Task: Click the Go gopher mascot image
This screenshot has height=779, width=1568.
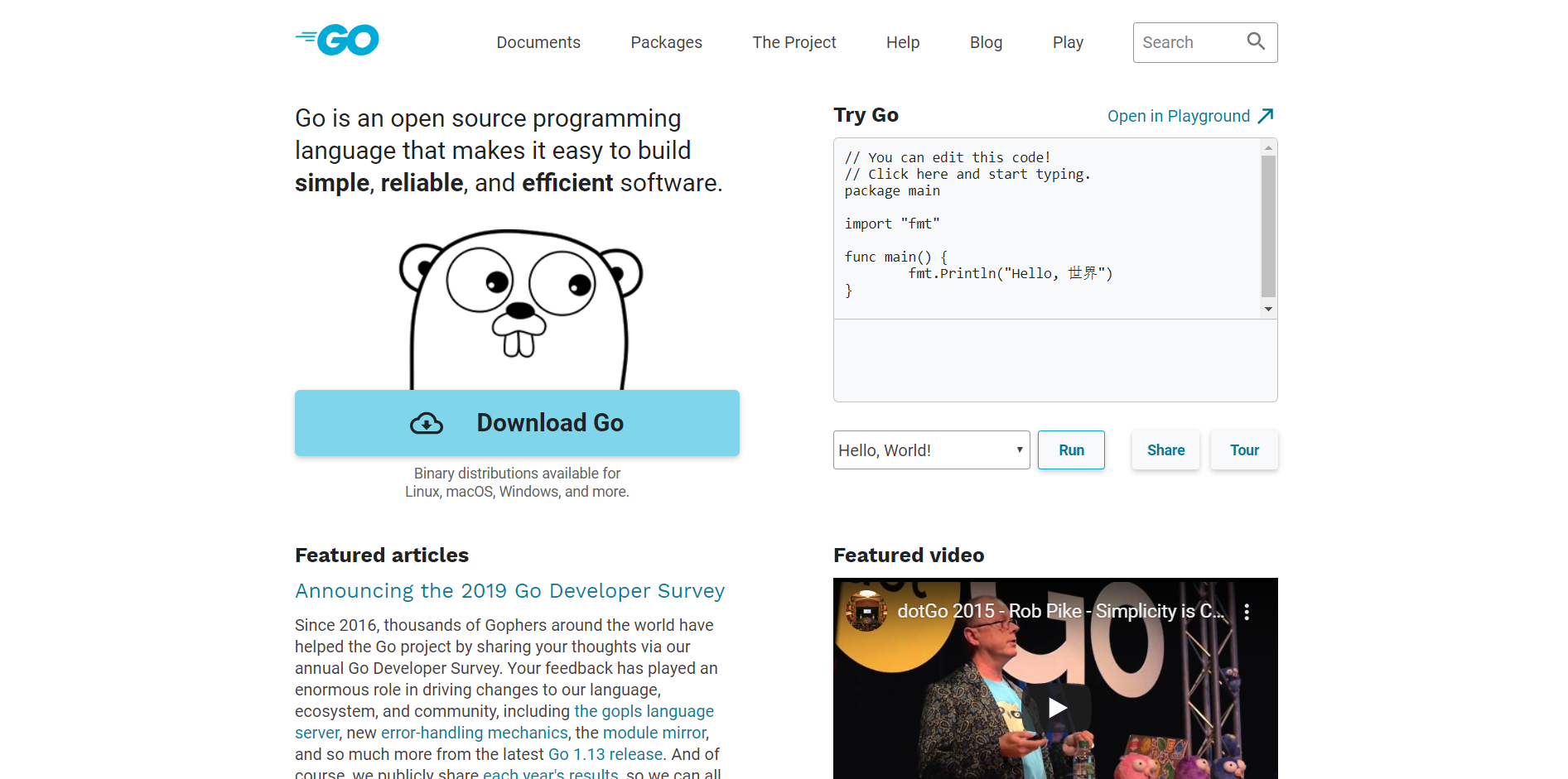Action: pyautogui.click(x=519, y=308)
